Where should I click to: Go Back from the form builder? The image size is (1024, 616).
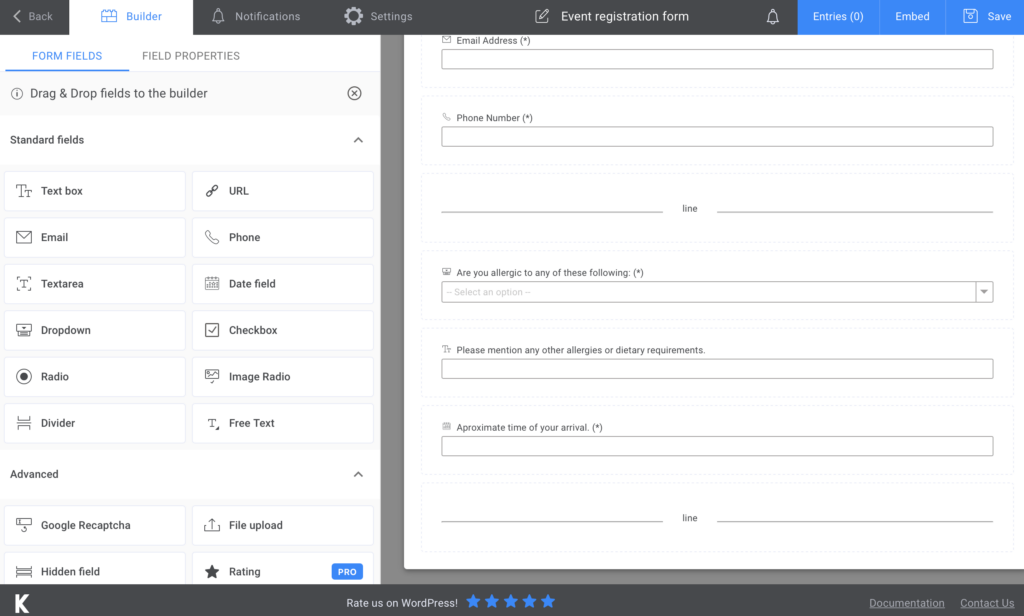click(33, 16)
